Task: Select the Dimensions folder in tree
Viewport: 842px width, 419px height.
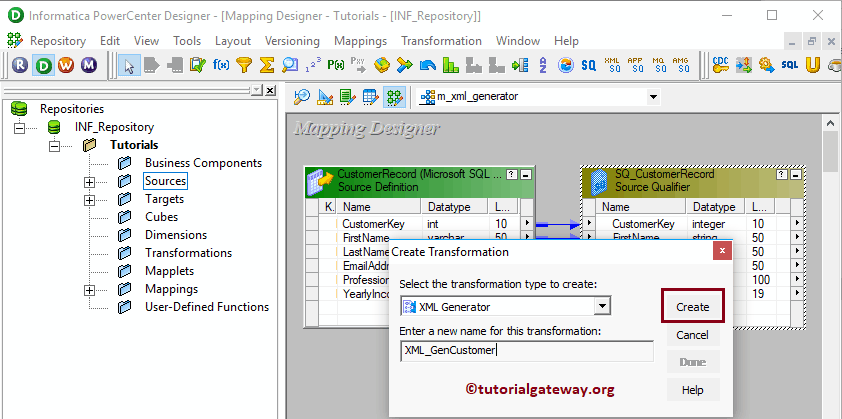Action: point(176,235)
